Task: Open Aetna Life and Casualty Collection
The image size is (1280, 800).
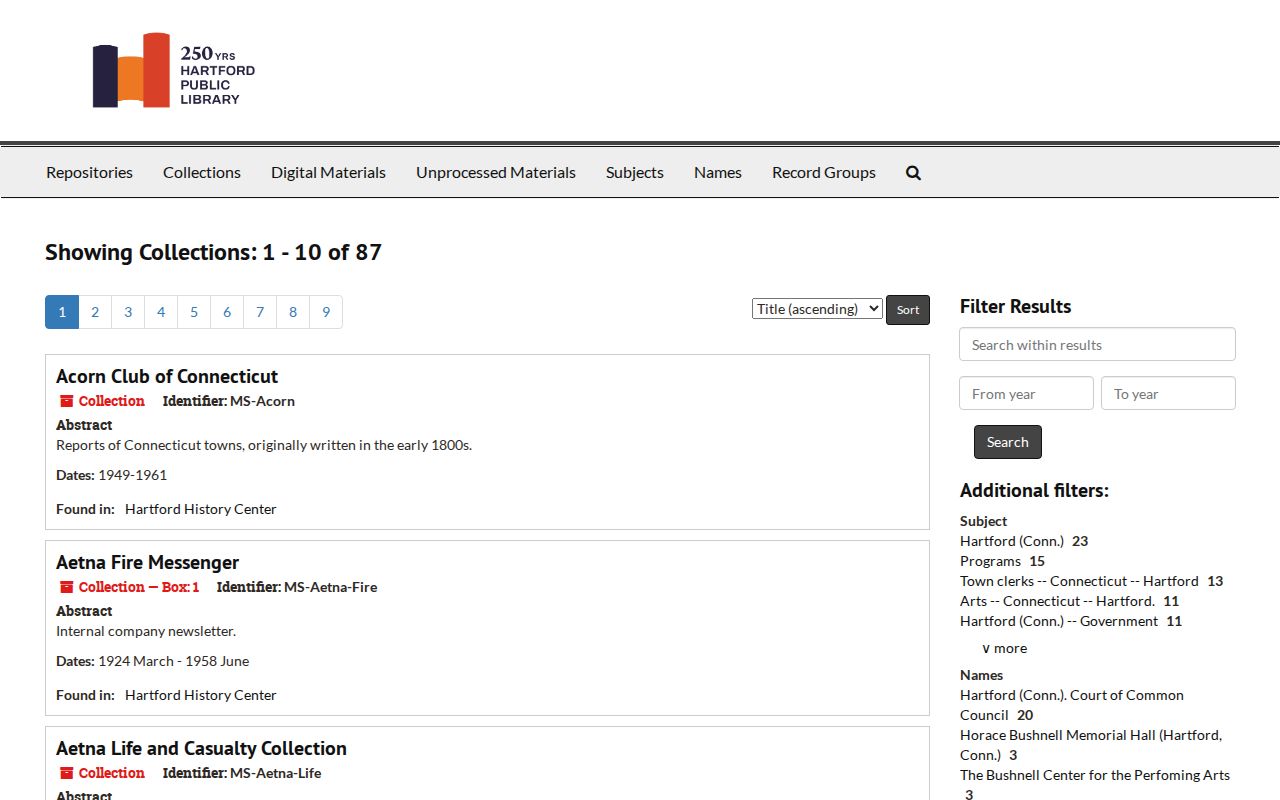Action: click(x=201, y=748)
